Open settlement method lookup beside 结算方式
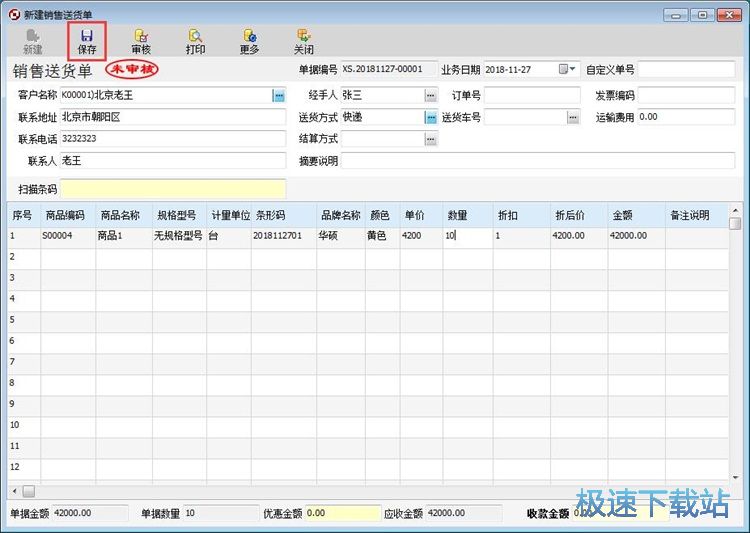 click(x=431, y=139)
